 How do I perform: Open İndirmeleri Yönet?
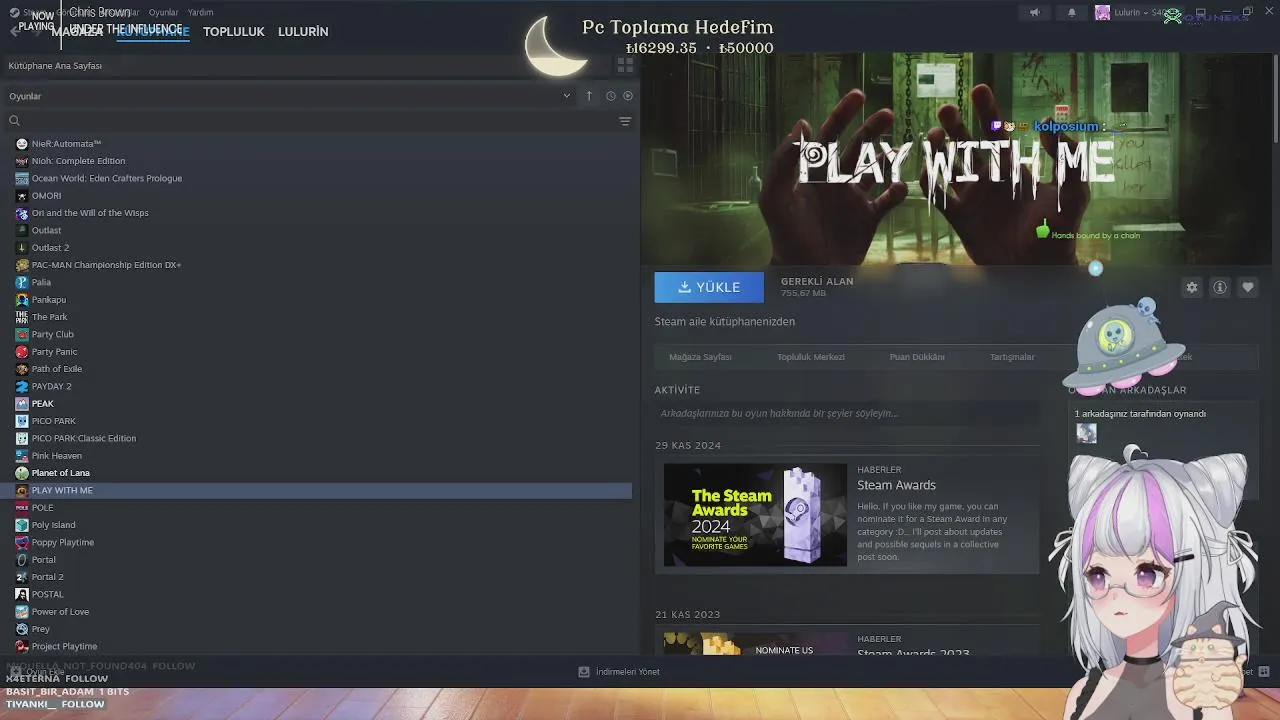tap(628, 672)
